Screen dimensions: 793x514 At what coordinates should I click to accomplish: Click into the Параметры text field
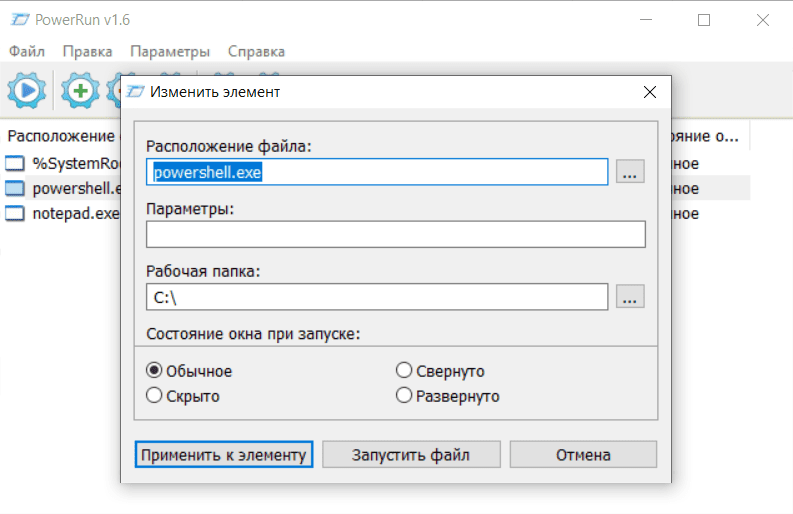tap(395, 235)
